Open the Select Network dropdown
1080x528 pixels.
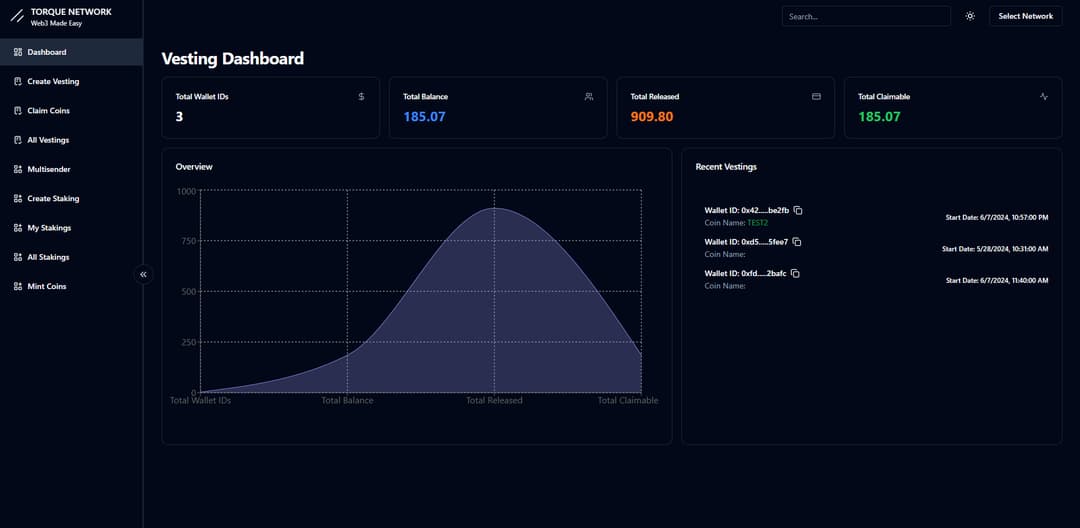[1025, 16]
